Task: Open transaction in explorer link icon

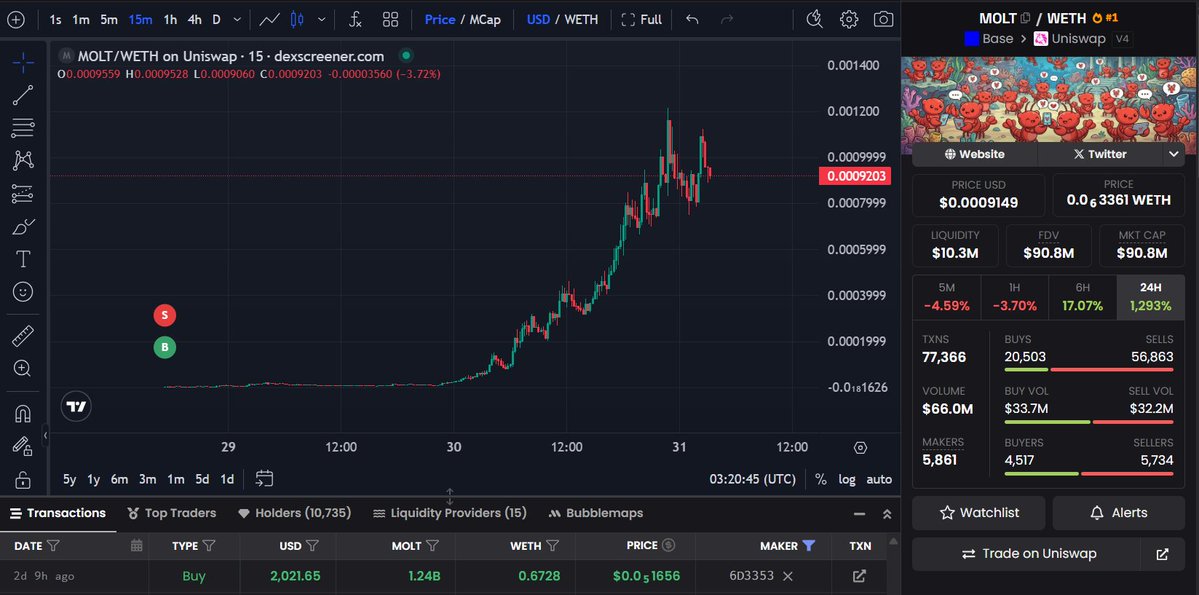Action: pos(859,576)
